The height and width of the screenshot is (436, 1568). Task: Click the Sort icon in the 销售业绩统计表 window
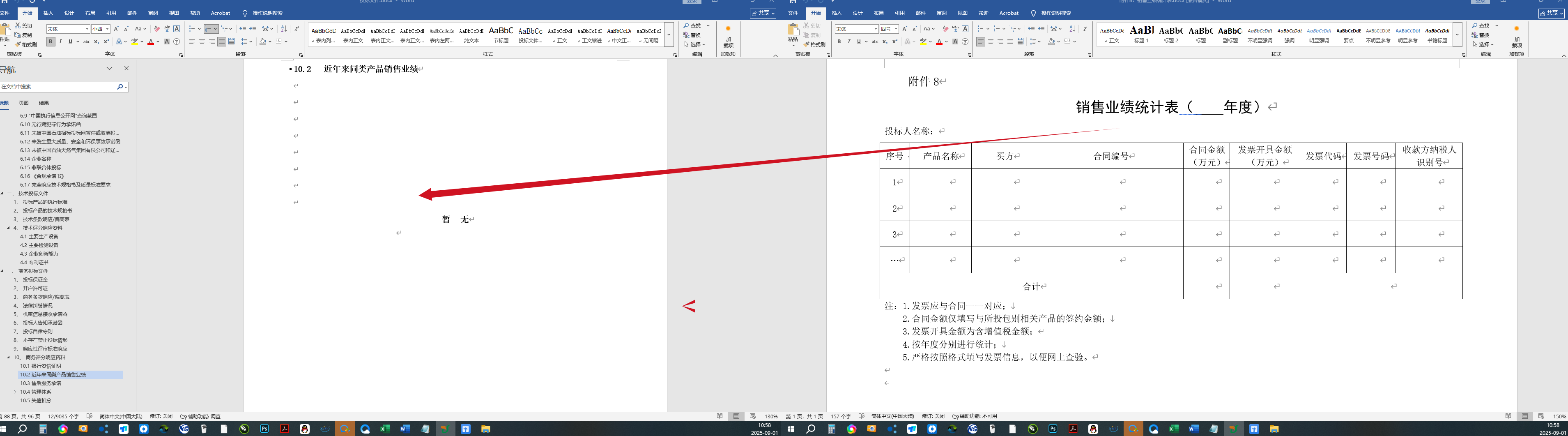[x=1073, y=29]
